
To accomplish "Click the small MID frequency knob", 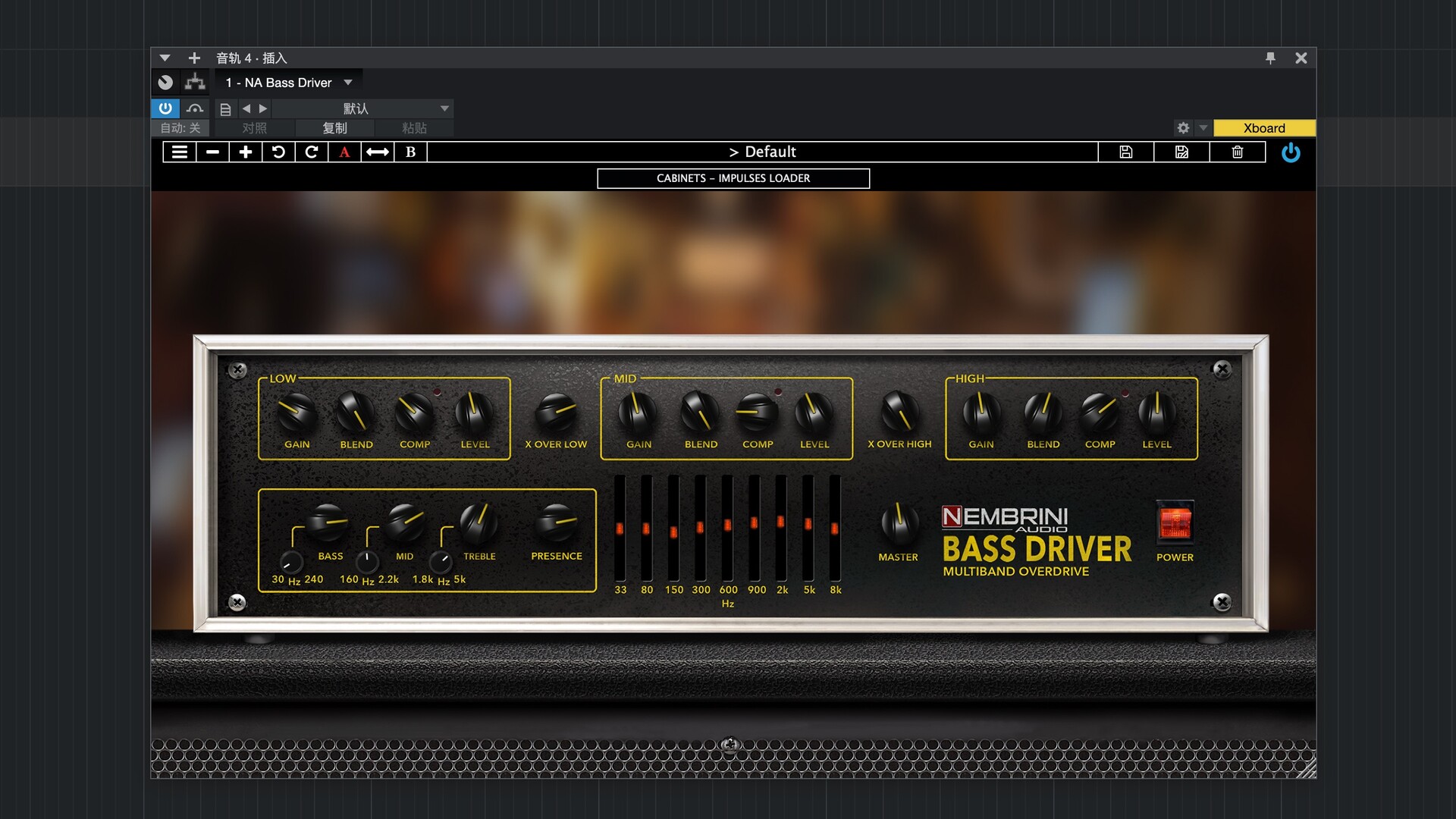I will pos(367,562).
